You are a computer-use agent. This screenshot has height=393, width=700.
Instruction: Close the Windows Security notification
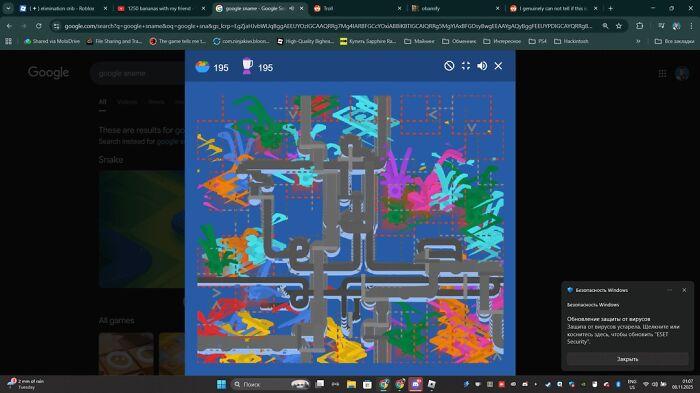[x=684, y=290]
